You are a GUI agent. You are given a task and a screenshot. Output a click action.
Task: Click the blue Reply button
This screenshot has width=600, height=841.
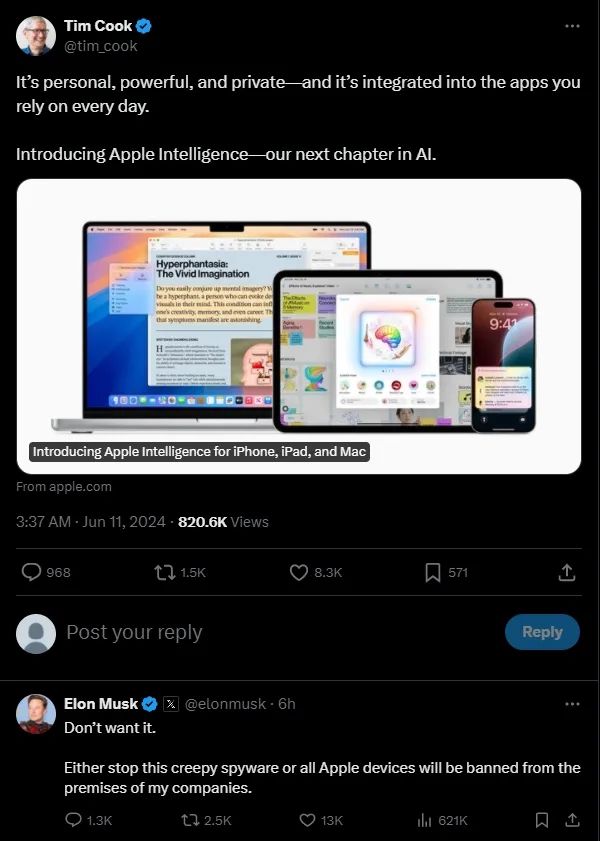(542, 632)
